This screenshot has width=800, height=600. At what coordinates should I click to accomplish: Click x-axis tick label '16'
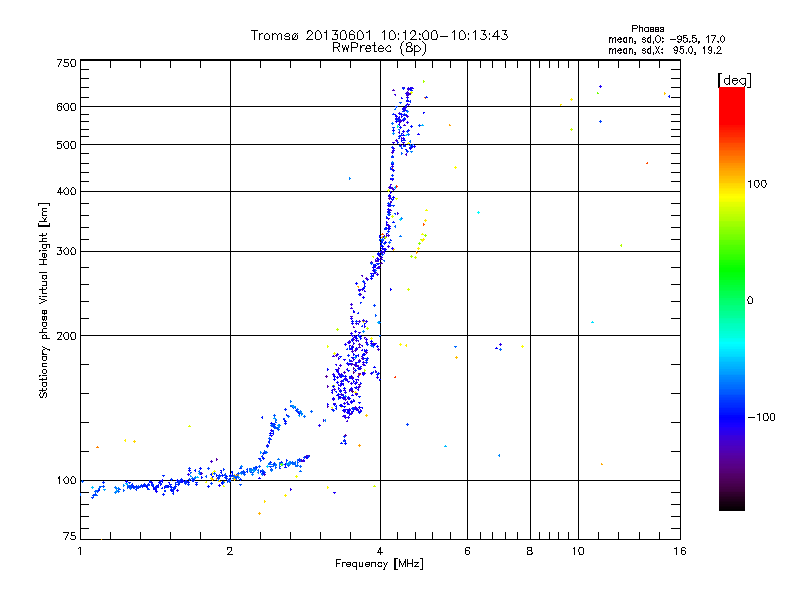[x=680, y=551]
